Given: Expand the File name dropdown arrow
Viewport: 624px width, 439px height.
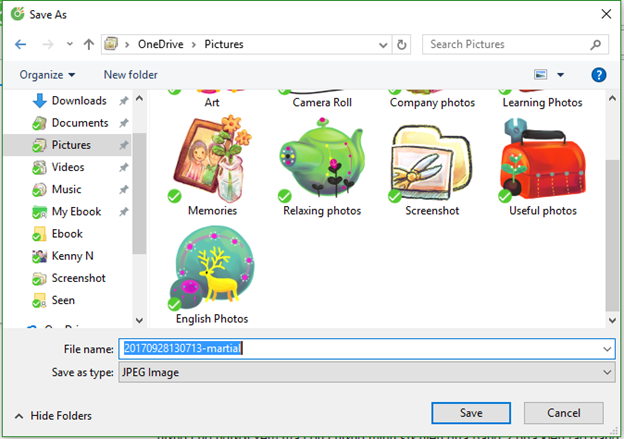Looking at the screenshot, I should [x=607, y=349].
